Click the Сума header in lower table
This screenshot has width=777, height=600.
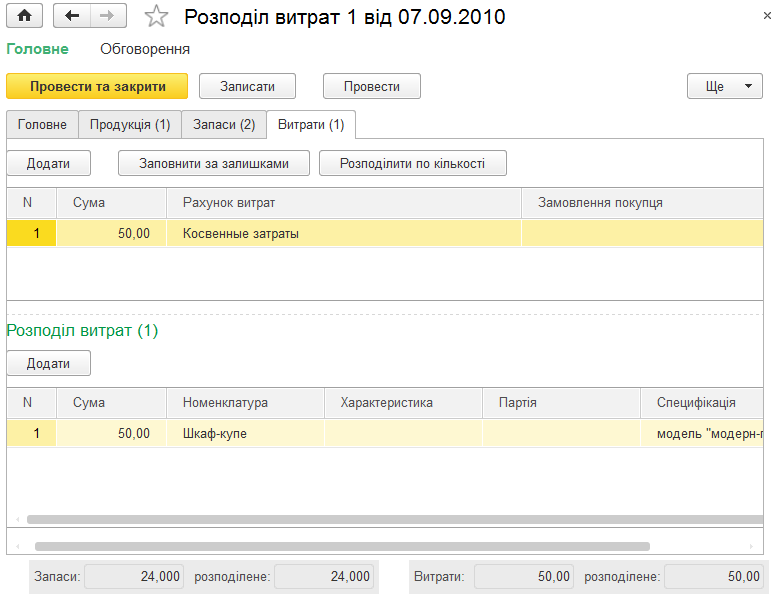(111, 402)
